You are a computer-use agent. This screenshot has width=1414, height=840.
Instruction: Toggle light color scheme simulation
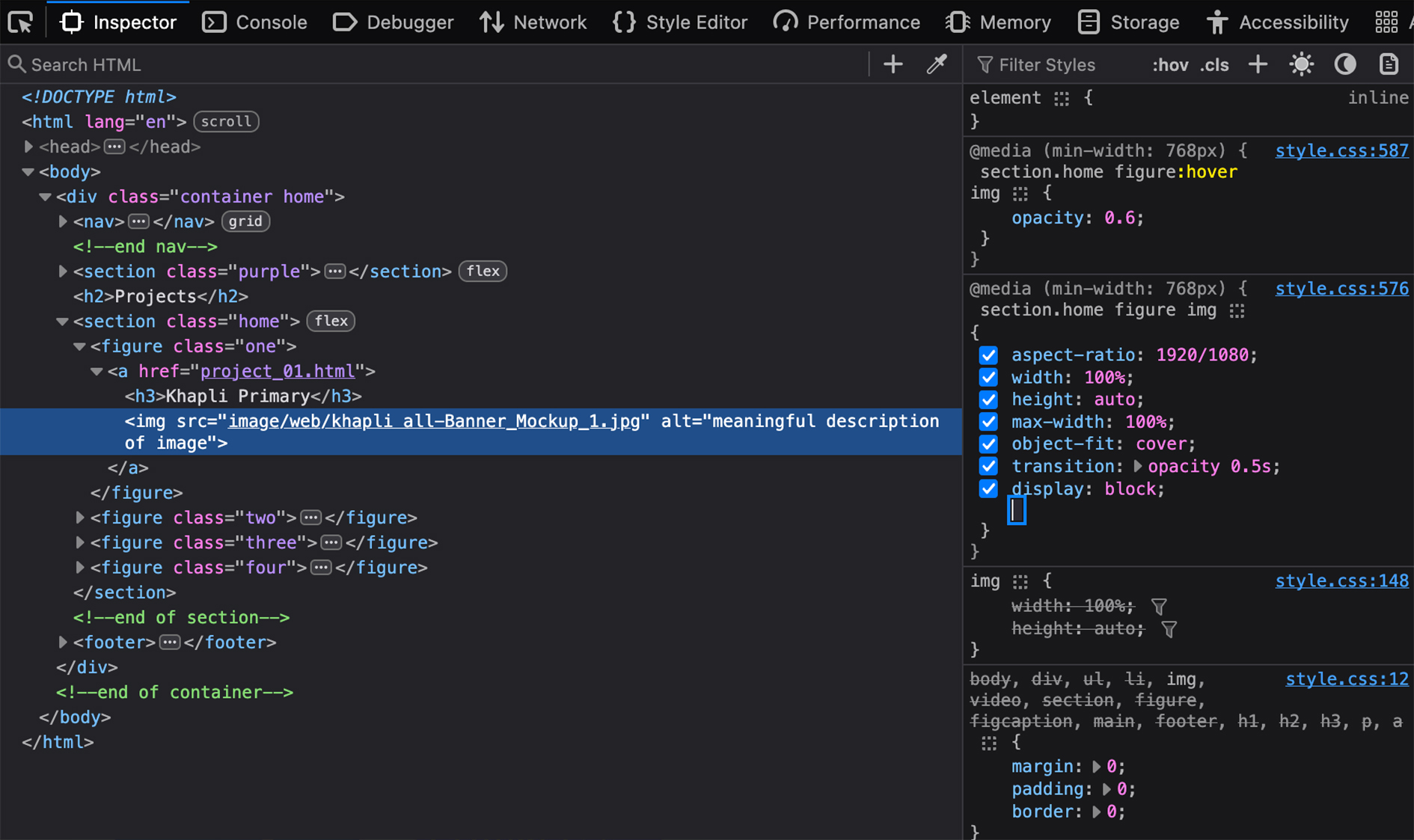[x=1301, y=64]
